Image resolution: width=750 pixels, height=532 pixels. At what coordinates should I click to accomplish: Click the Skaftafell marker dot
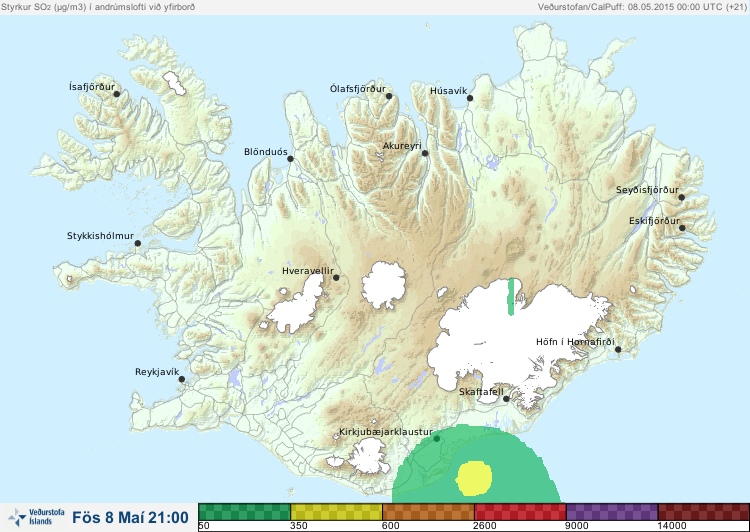point(506,399)
